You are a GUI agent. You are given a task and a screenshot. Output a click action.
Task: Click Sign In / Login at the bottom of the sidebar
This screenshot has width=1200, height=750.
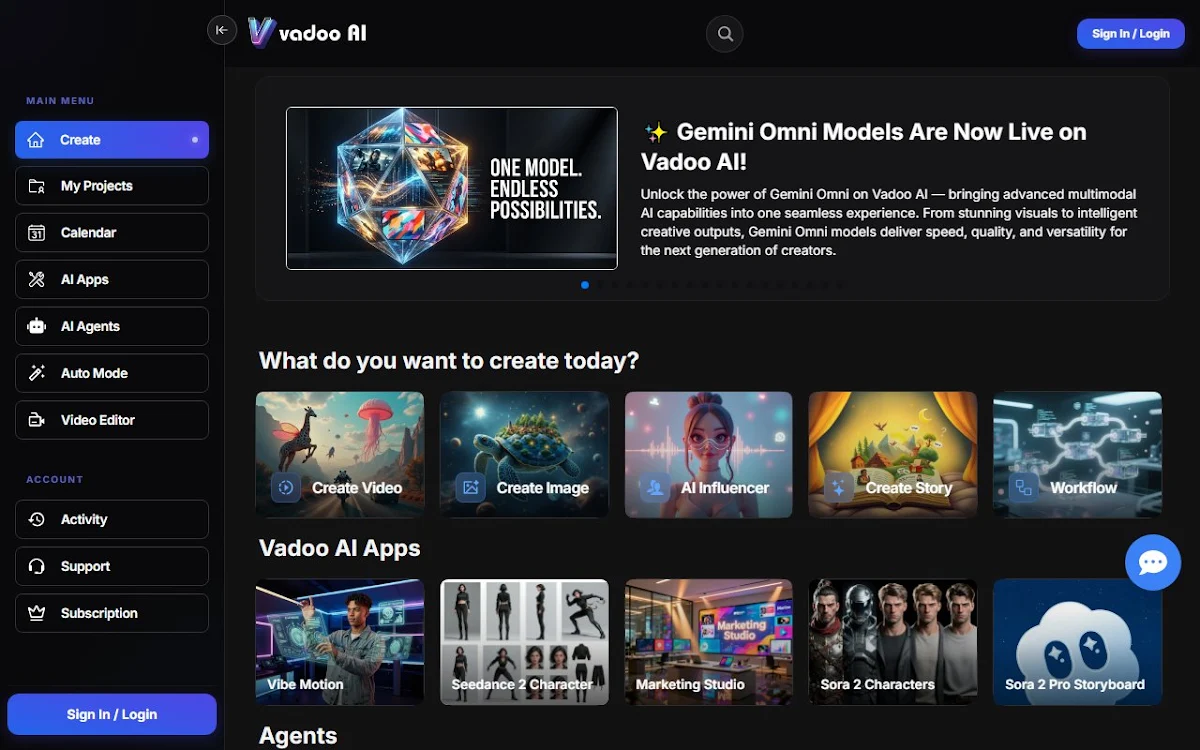pos(112,715)
